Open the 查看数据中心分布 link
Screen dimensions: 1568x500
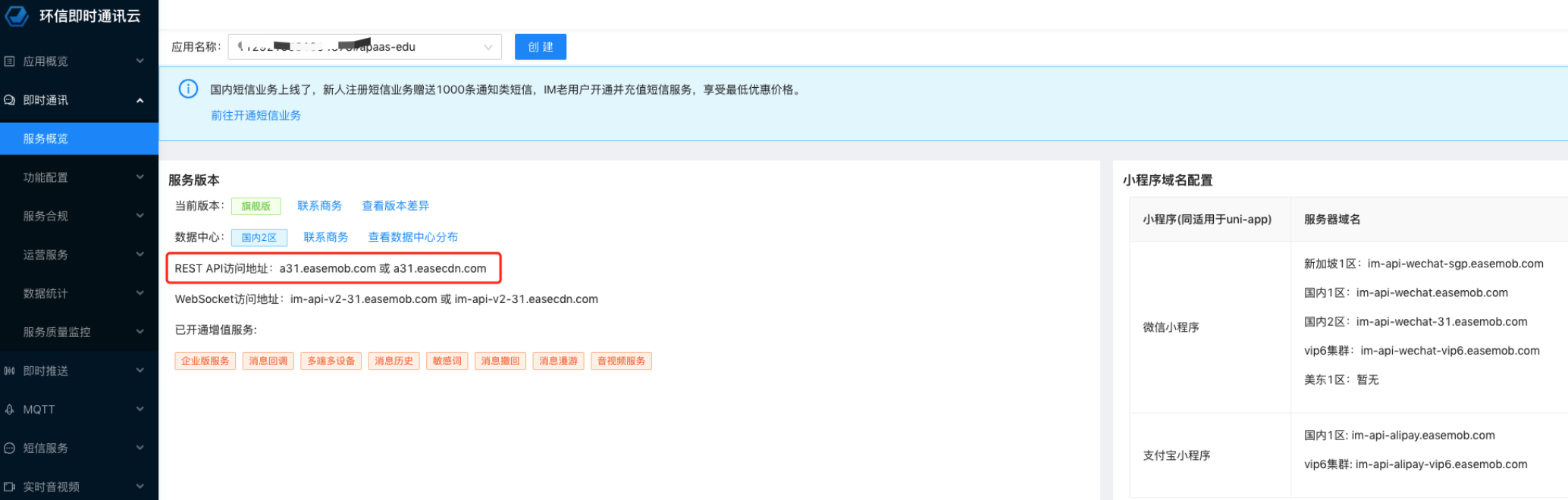[x=413, y=237]
